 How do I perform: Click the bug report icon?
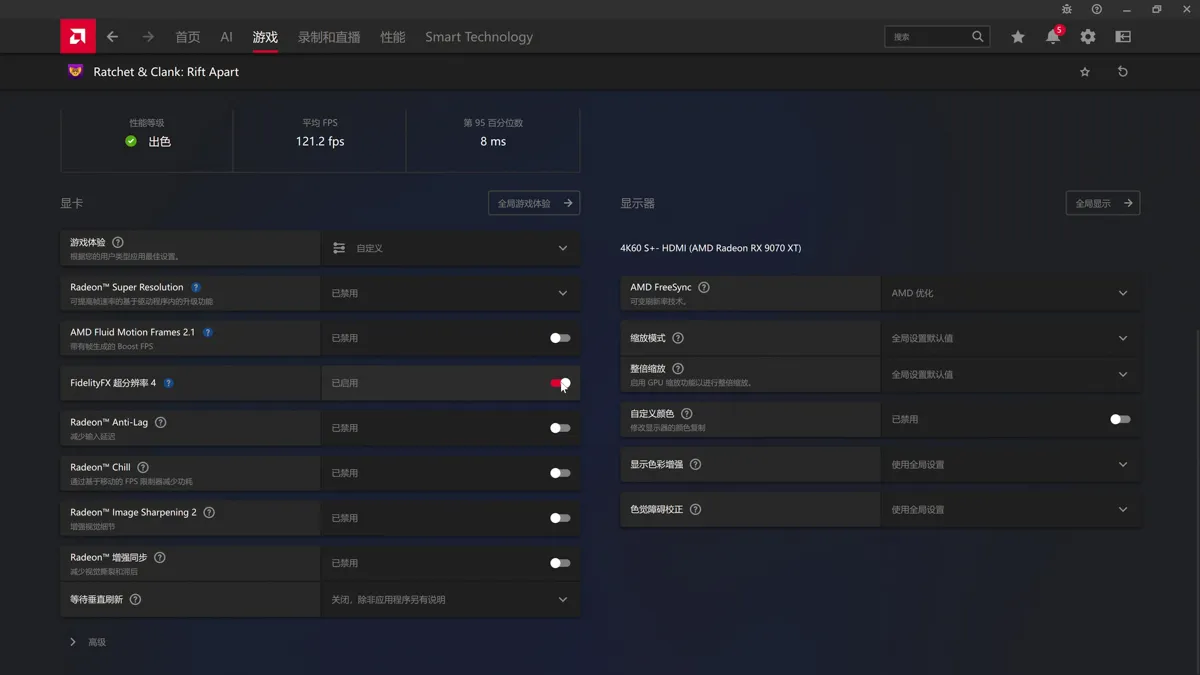pos(1067,9)
